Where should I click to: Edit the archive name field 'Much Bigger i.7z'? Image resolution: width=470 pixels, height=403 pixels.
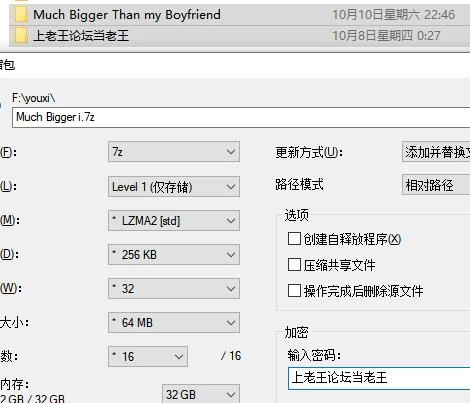pos(241,117)
